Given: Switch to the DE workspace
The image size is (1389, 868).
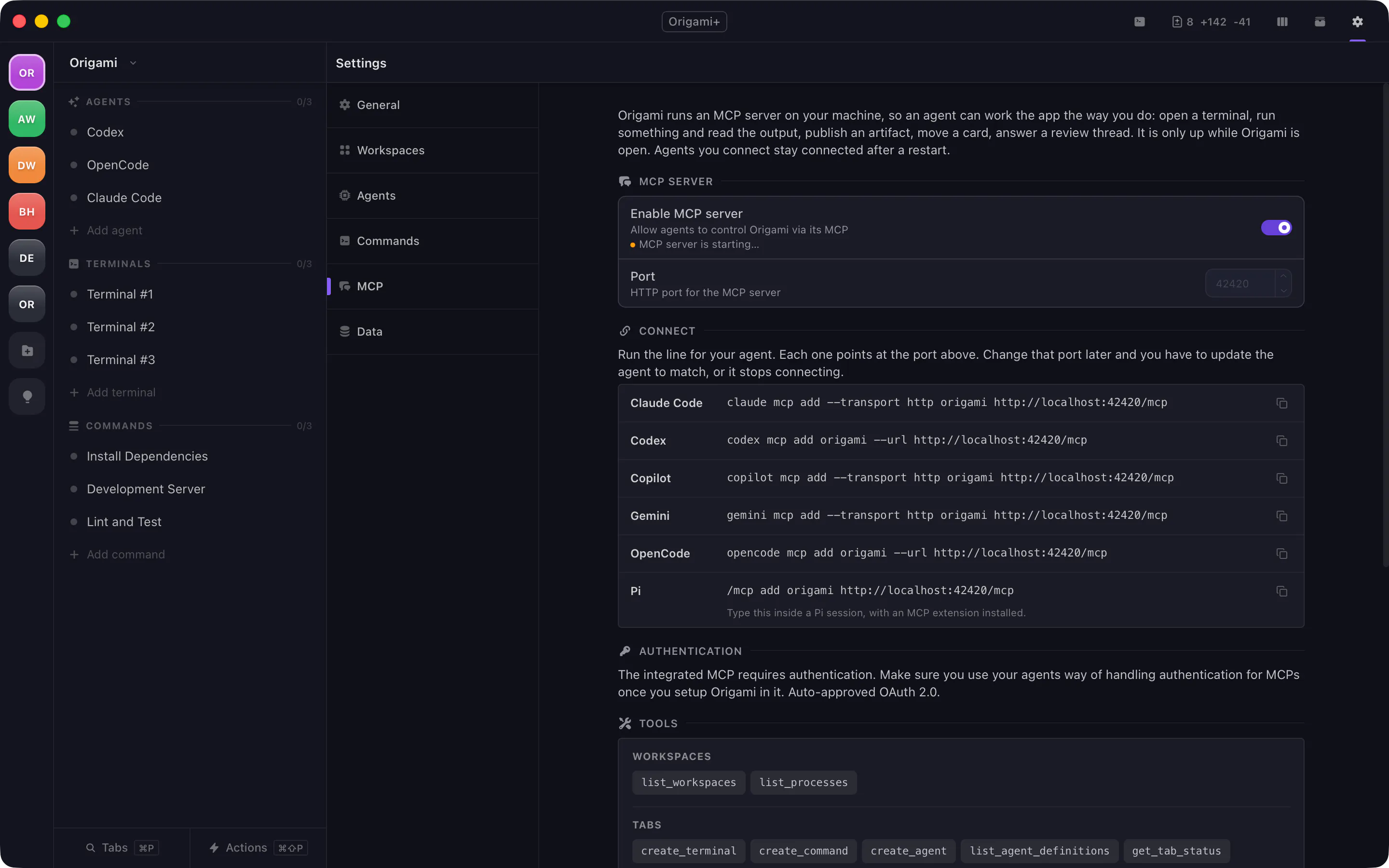Looking at the screenshot, I should point(27,258).
